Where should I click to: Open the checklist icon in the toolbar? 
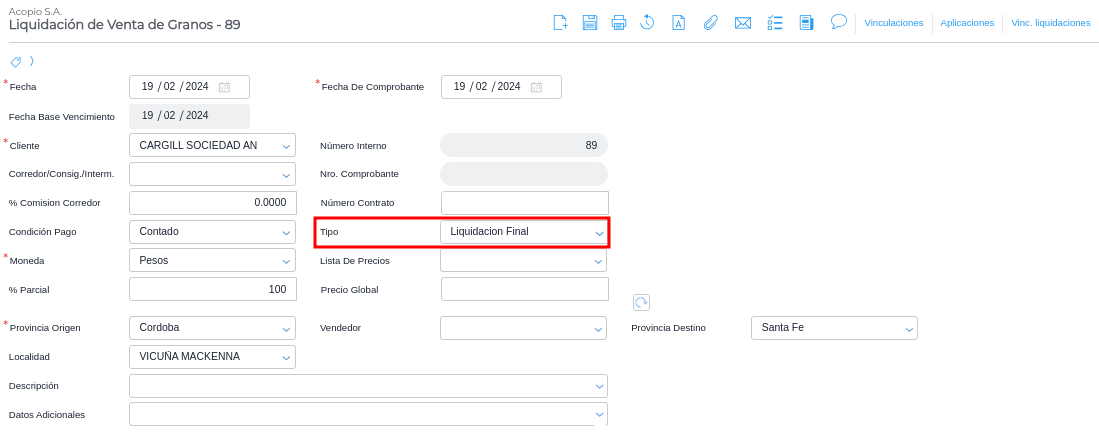pos(775,22)
